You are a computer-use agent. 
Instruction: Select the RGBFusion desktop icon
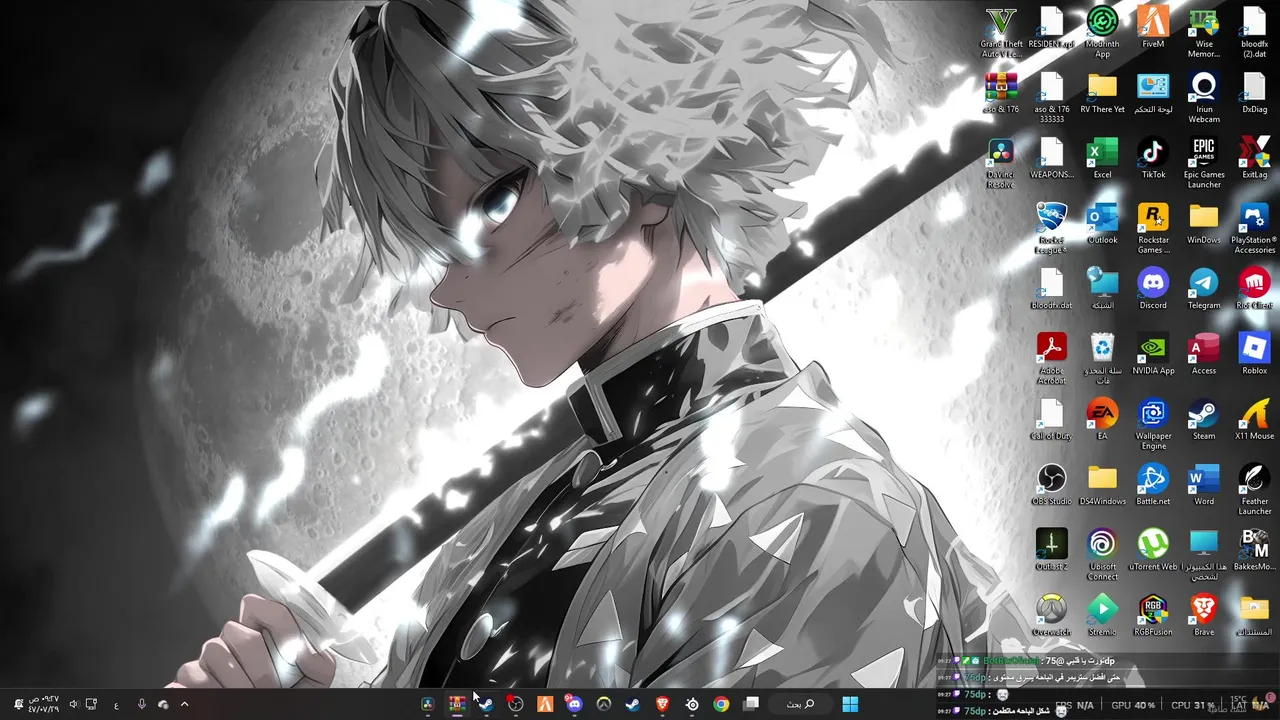pyautogui.click(x=1153, y=616)
